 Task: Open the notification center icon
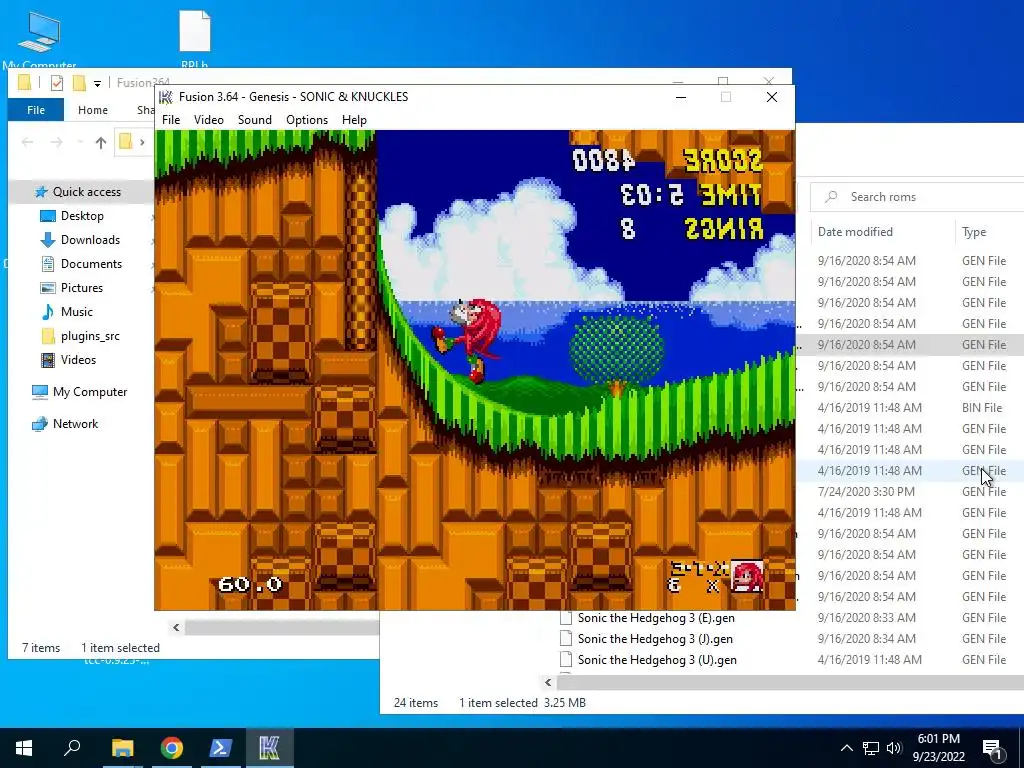pos(992,749)
